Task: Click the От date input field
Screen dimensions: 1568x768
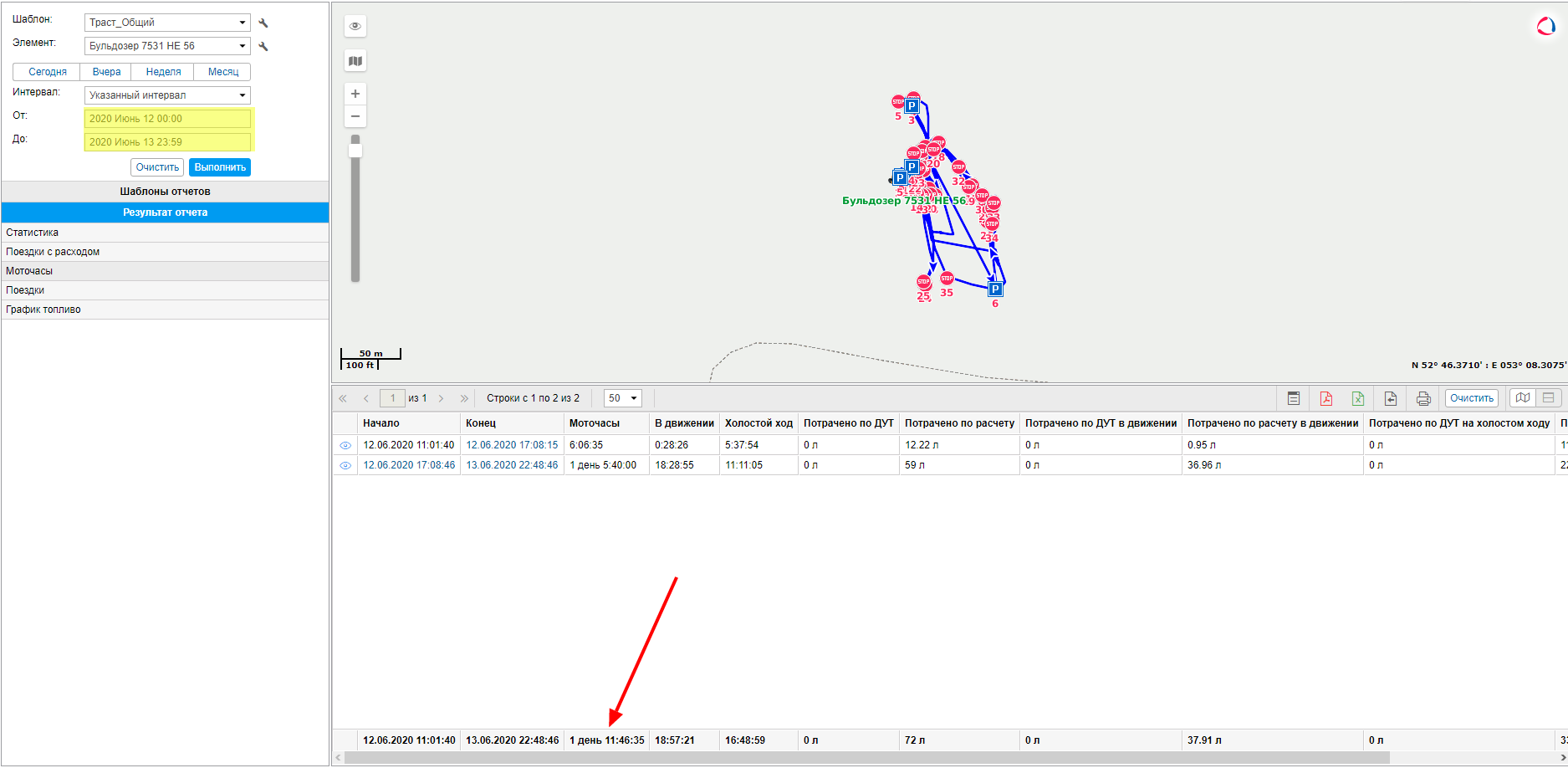Action: (167, 119)
